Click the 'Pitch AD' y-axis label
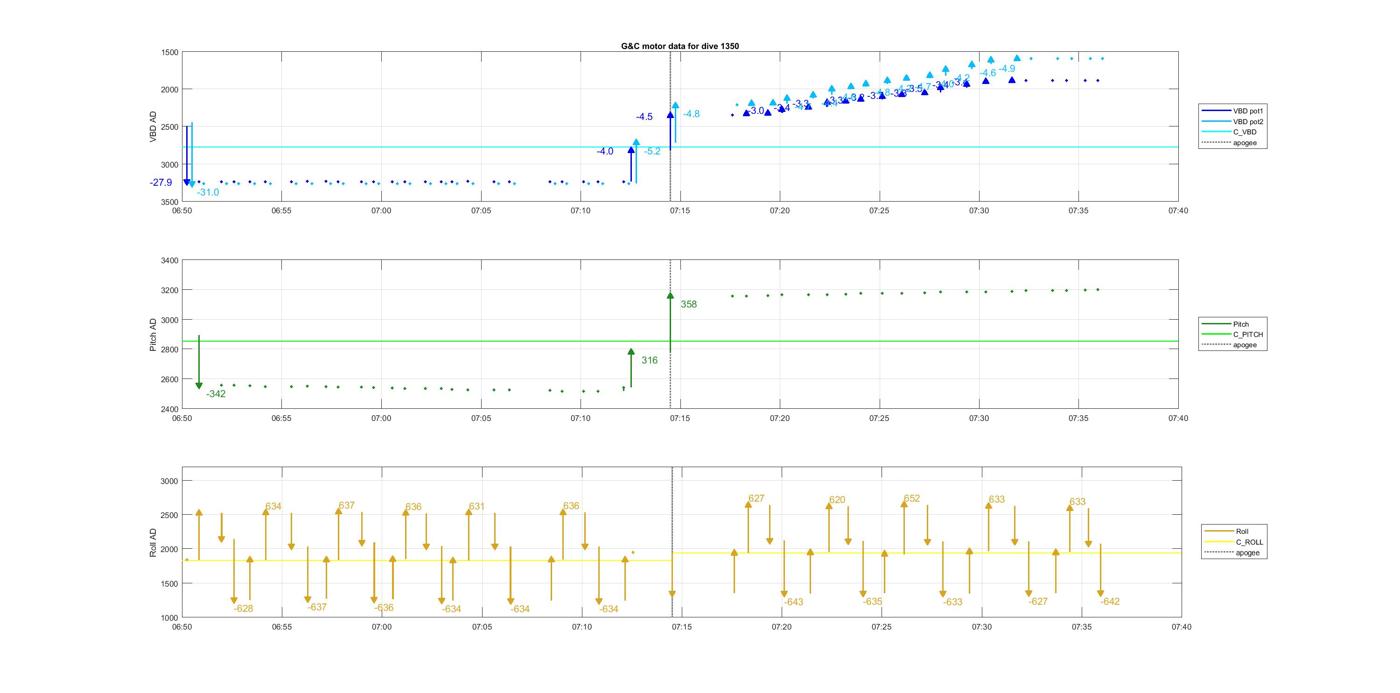Image resolution: width=1400 pixels, height=693 pixels. (153, 334)
